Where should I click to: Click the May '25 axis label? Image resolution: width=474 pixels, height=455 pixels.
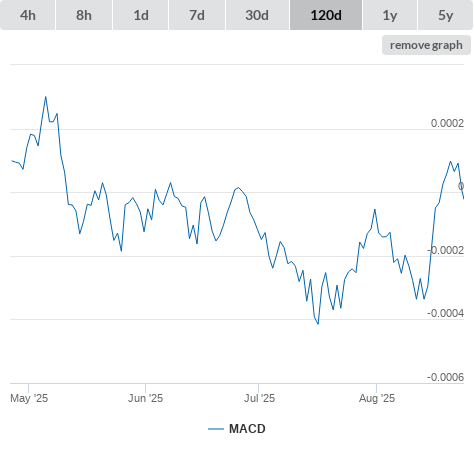pos(29,398)
